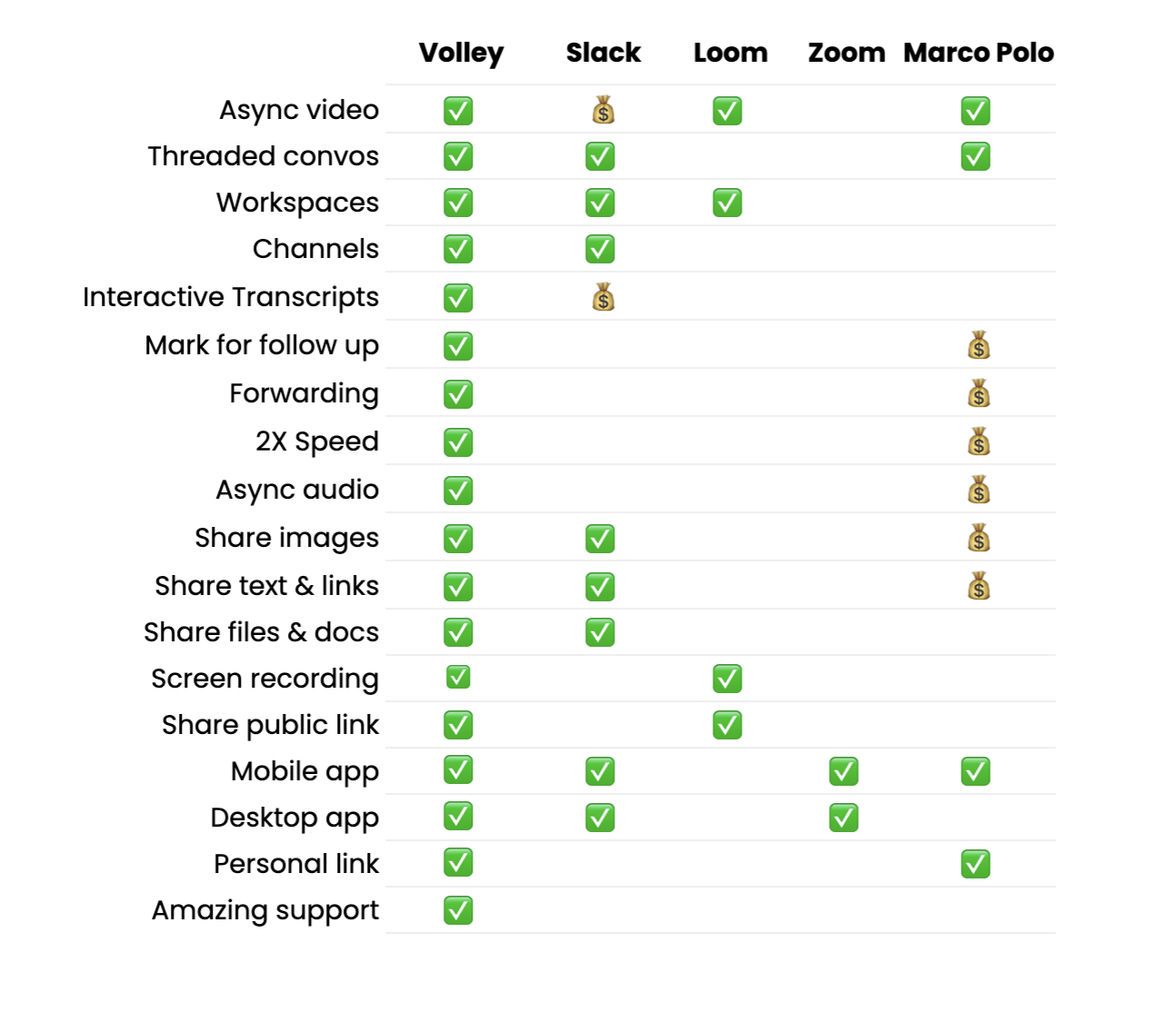The image size is (1176, 1012).
Task: Click Loom checkmark for Share public link
Action: [727, 725]
